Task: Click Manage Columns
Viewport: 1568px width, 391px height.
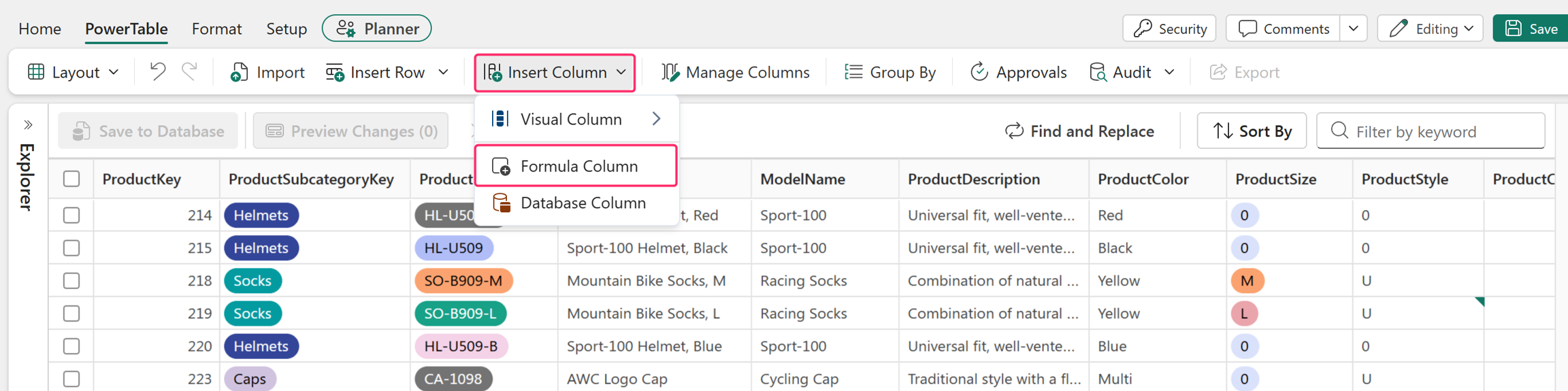Action: [736, 72]
